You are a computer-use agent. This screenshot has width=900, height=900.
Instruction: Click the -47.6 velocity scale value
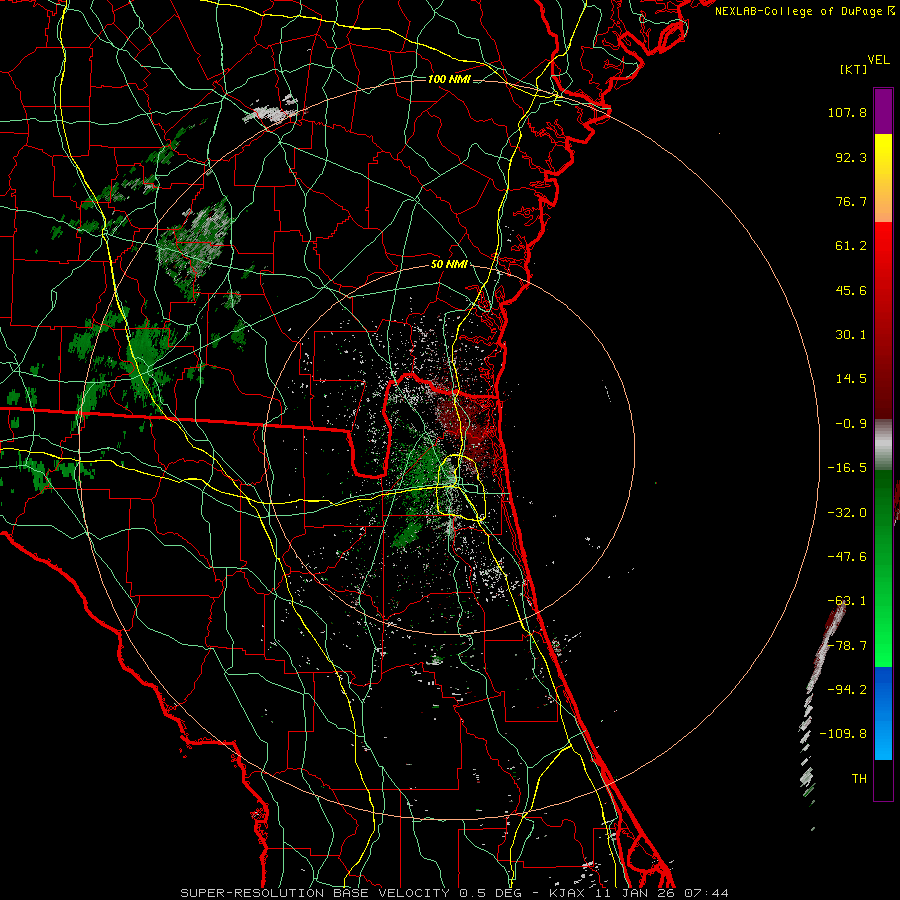tap(847, 557)
